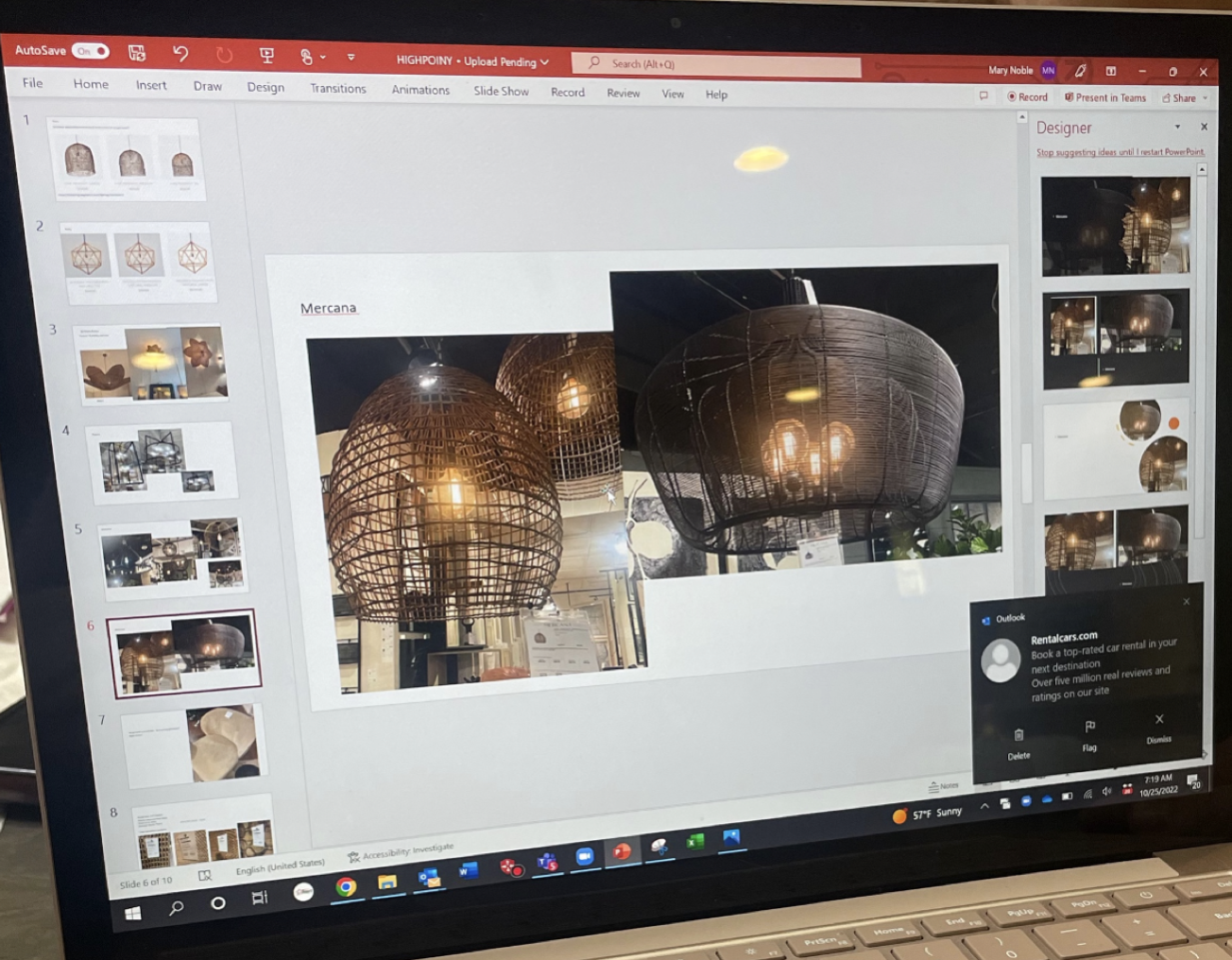Click the Touch/Mouse mode icon
Screen dimensions: 1232x960
click(306, 57)
